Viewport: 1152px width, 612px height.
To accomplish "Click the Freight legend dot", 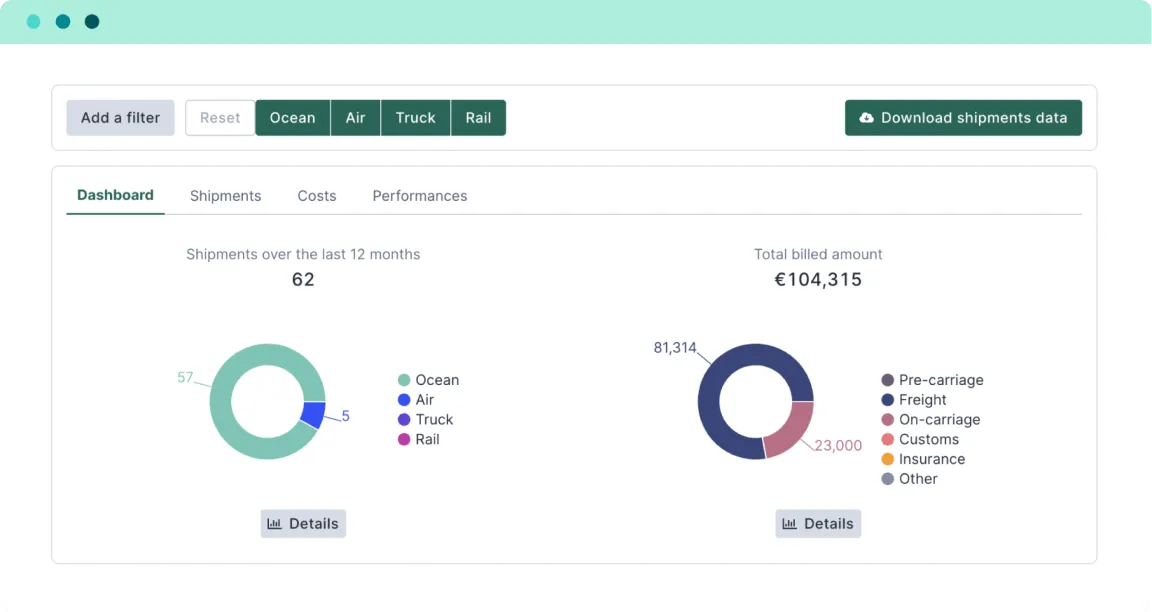I will click(888, 400).
